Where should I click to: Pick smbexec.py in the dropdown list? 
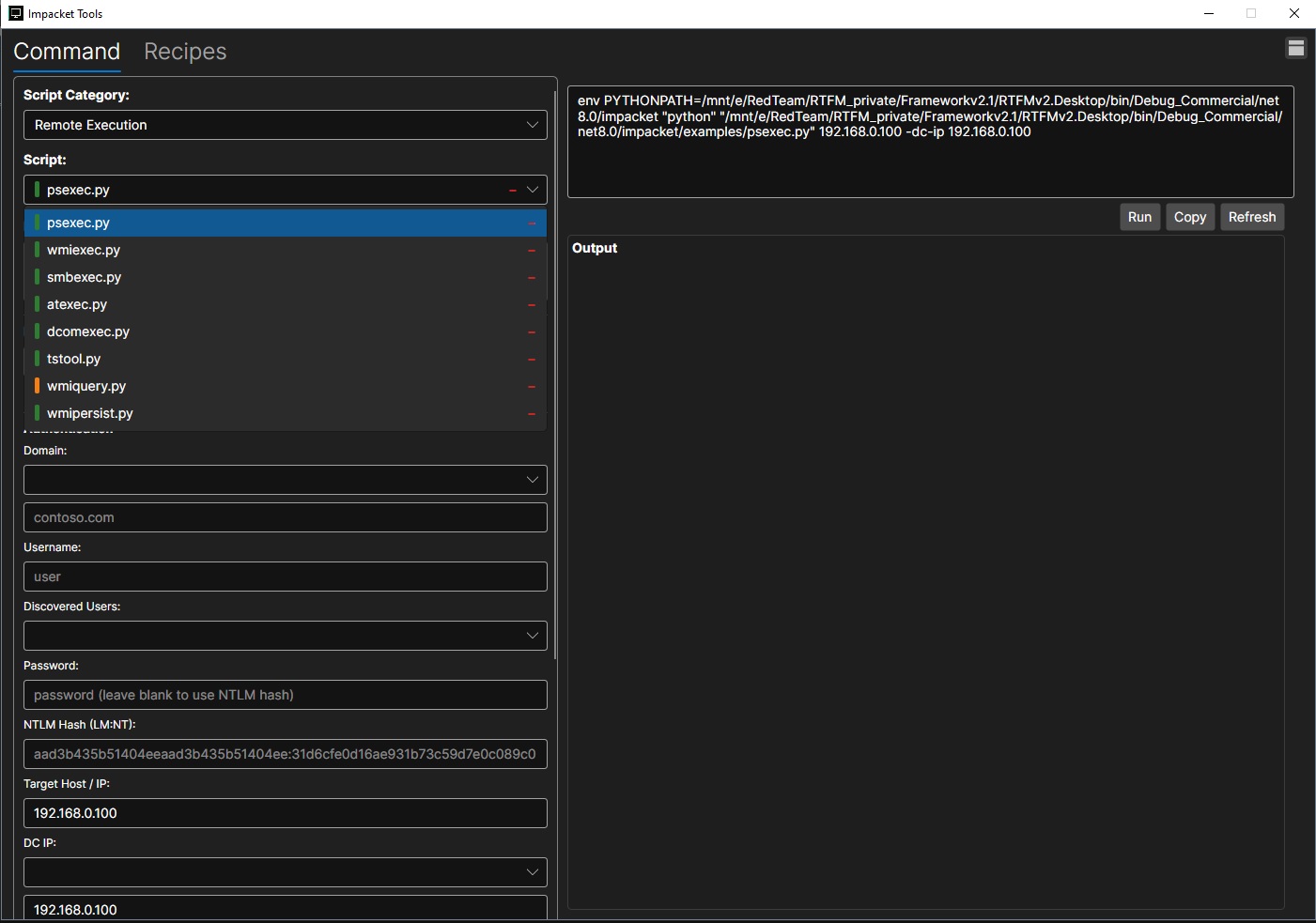click(x=286, y=277)
